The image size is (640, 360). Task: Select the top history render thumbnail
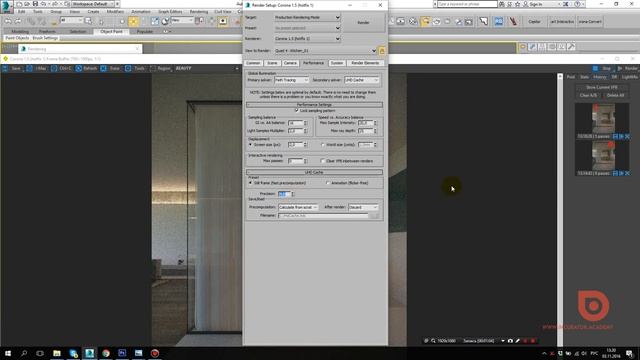(603, 119)
